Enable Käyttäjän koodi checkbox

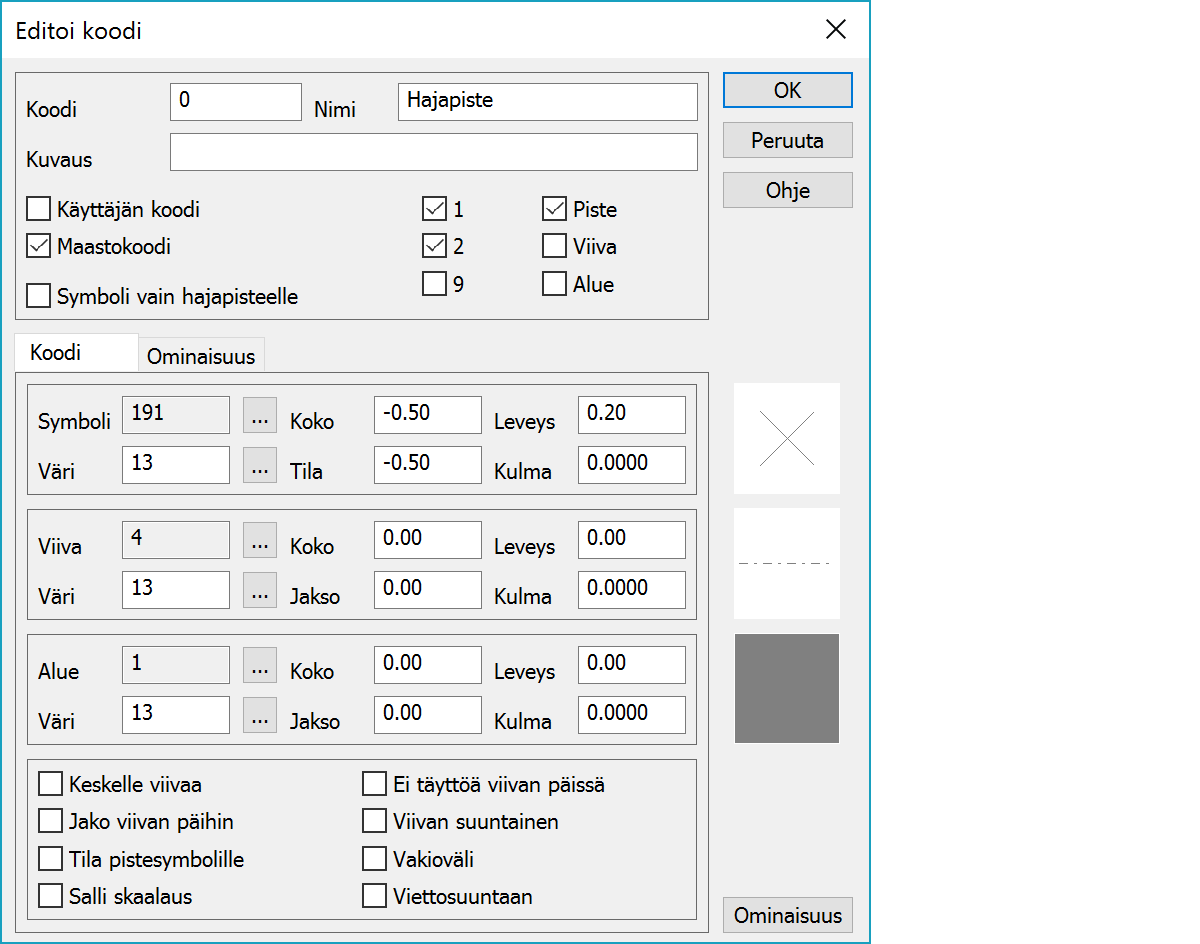[x=39, y=209]
